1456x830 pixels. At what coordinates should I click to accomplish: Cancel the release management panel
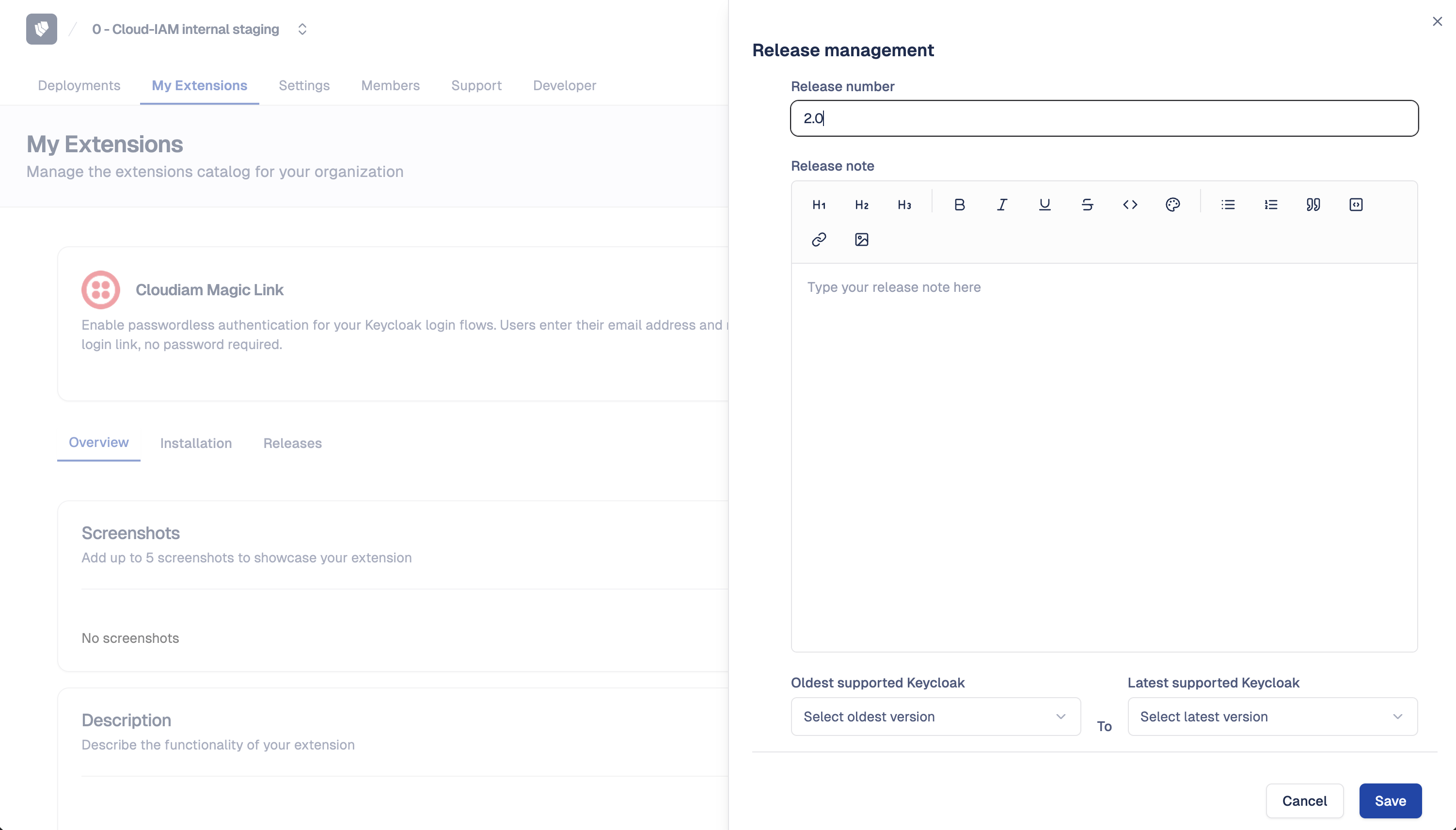tap(1304, 800)
